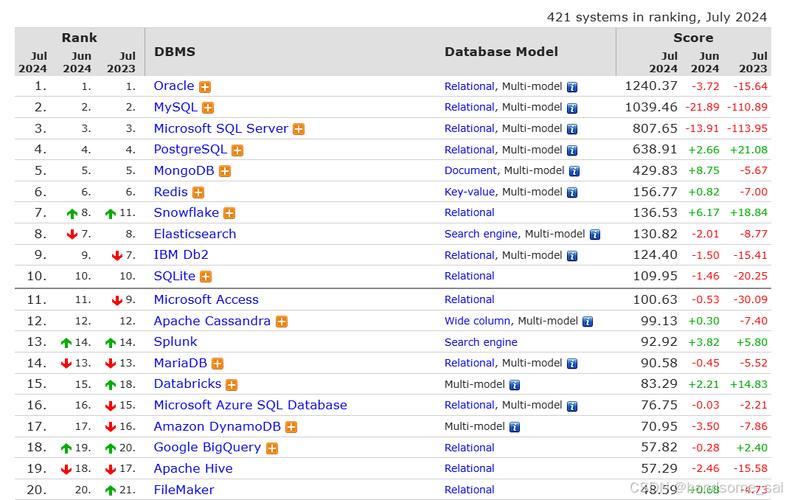Image resolution: width=786 pixels, height=500 pixels.
Task: Click the orange plus icon beside MongoDB
Action: click(x=225, y=172)
